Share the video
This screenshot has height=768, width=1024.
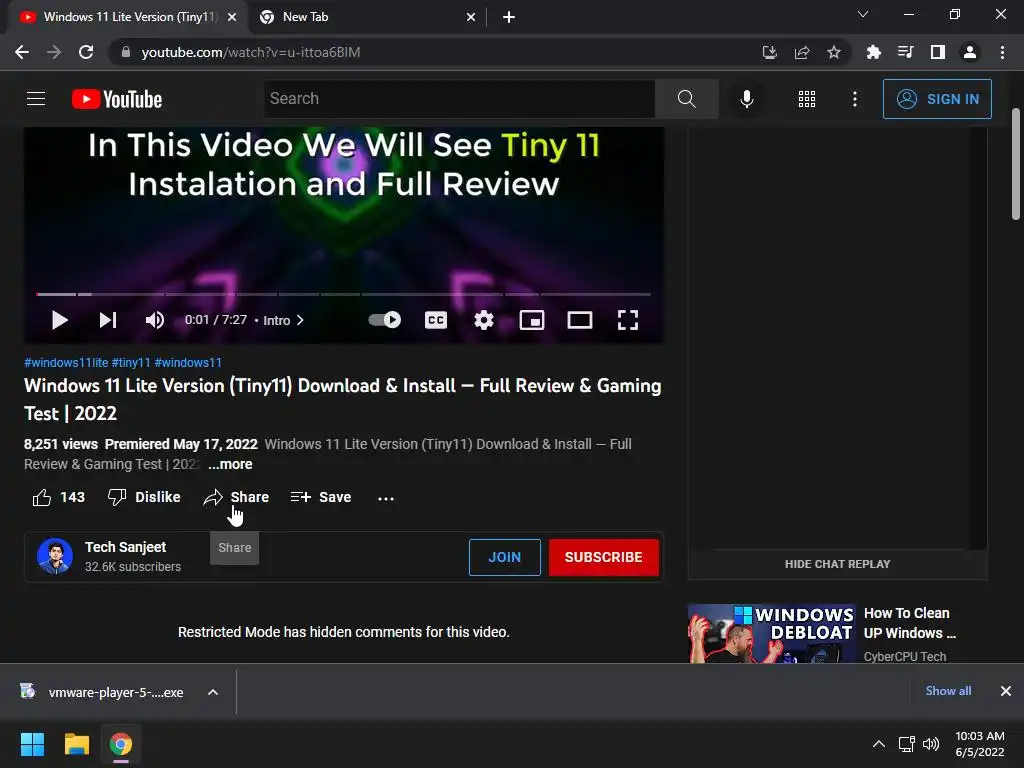click(x=236, y=498)
